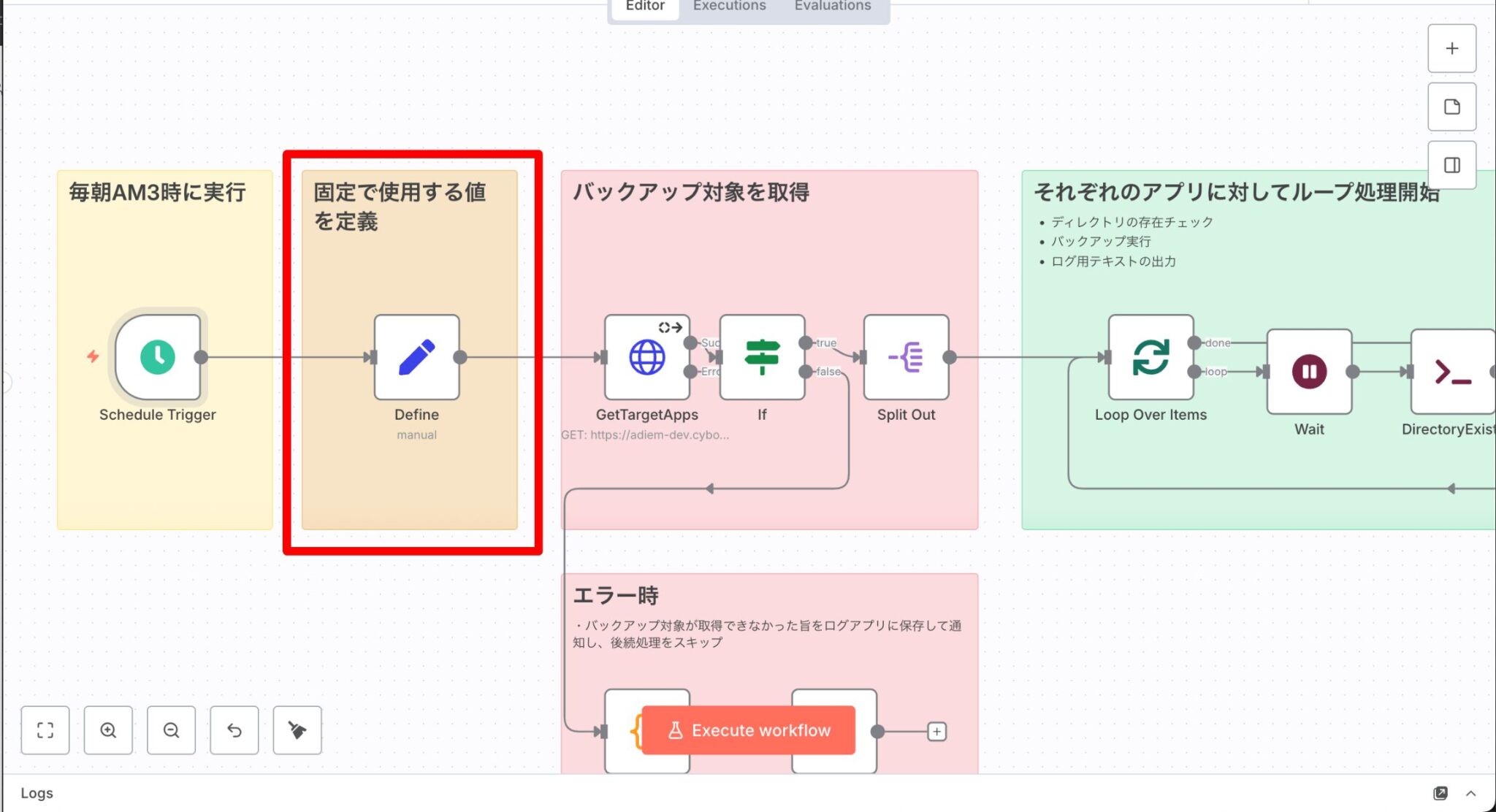The image size is (1496, 812).
Task: Open the Split Out node
Action: click(x=906, y=357)
